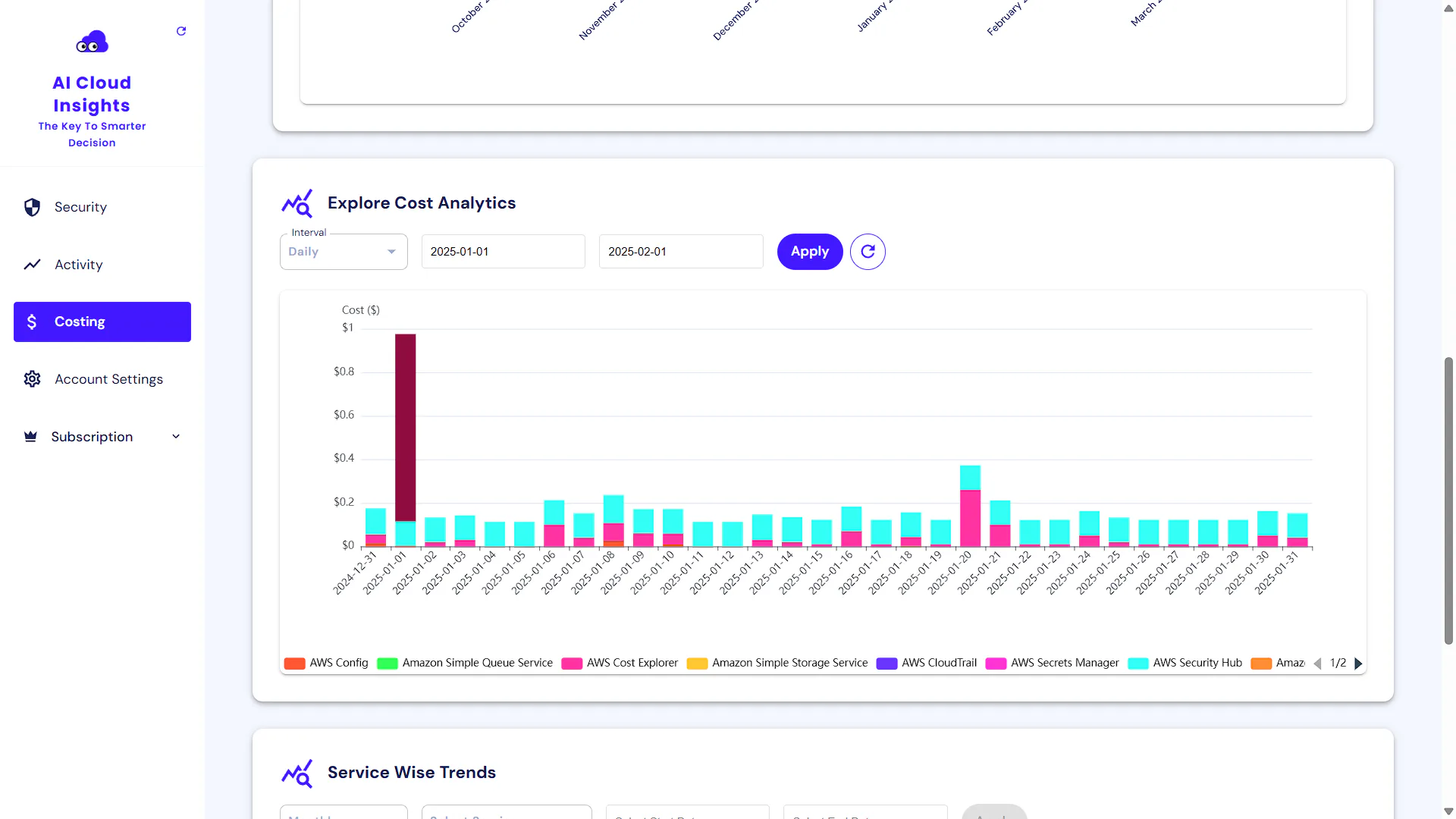This screenshot has width=1456, height=819.
Task: Click the 2024-12-31 axis label
Action: click(x=354, y=573)
